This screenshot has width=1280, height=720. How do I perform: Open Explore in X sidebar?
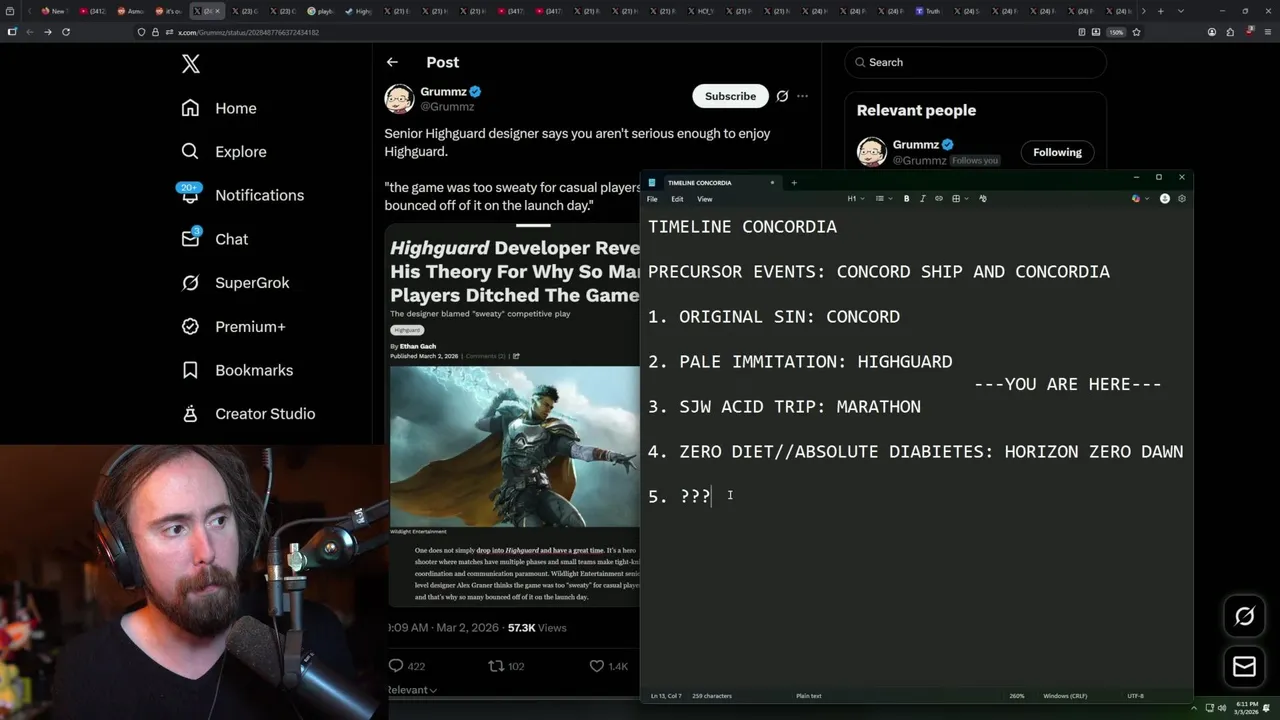(x=224, y=152)
